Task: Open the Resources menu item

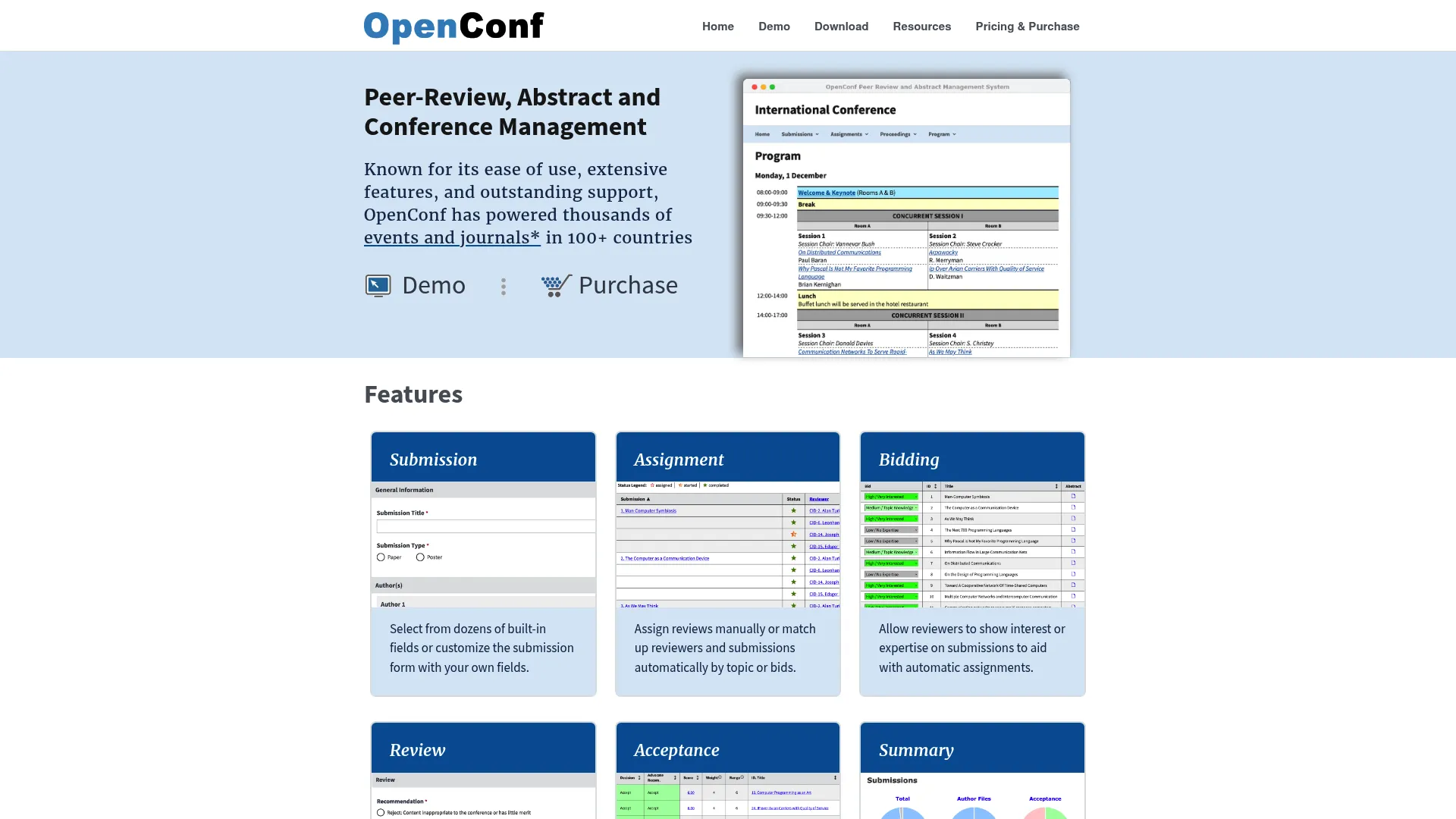Action: tap(921, 27)
